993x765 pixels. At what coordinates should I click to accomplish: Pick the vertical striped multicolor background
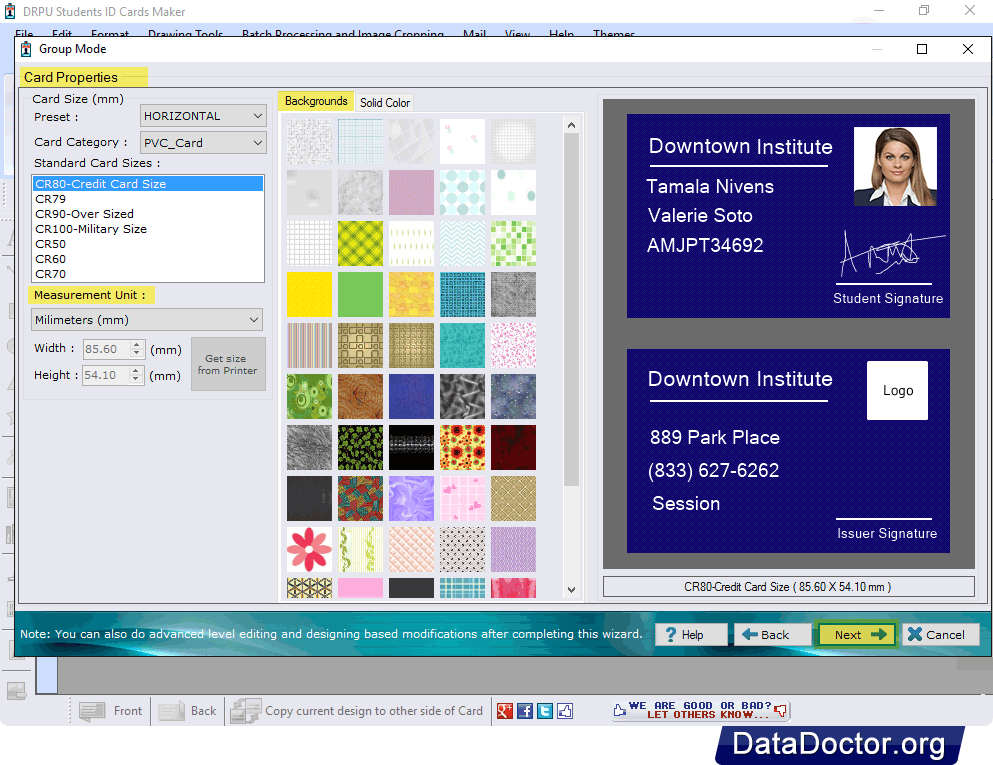pos(309,346)
